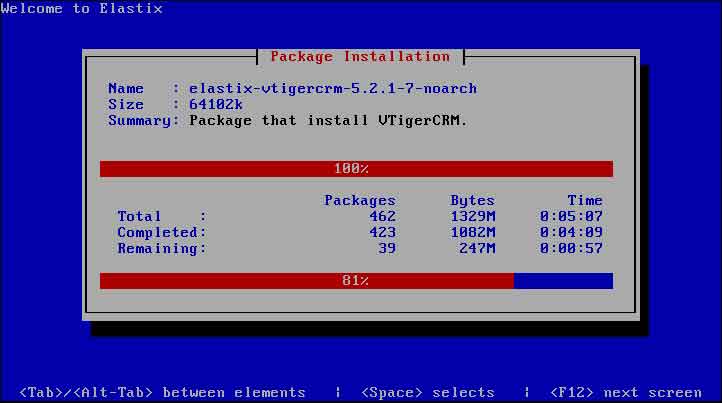Click the 'Packages' column header

(x=360, y=200)
